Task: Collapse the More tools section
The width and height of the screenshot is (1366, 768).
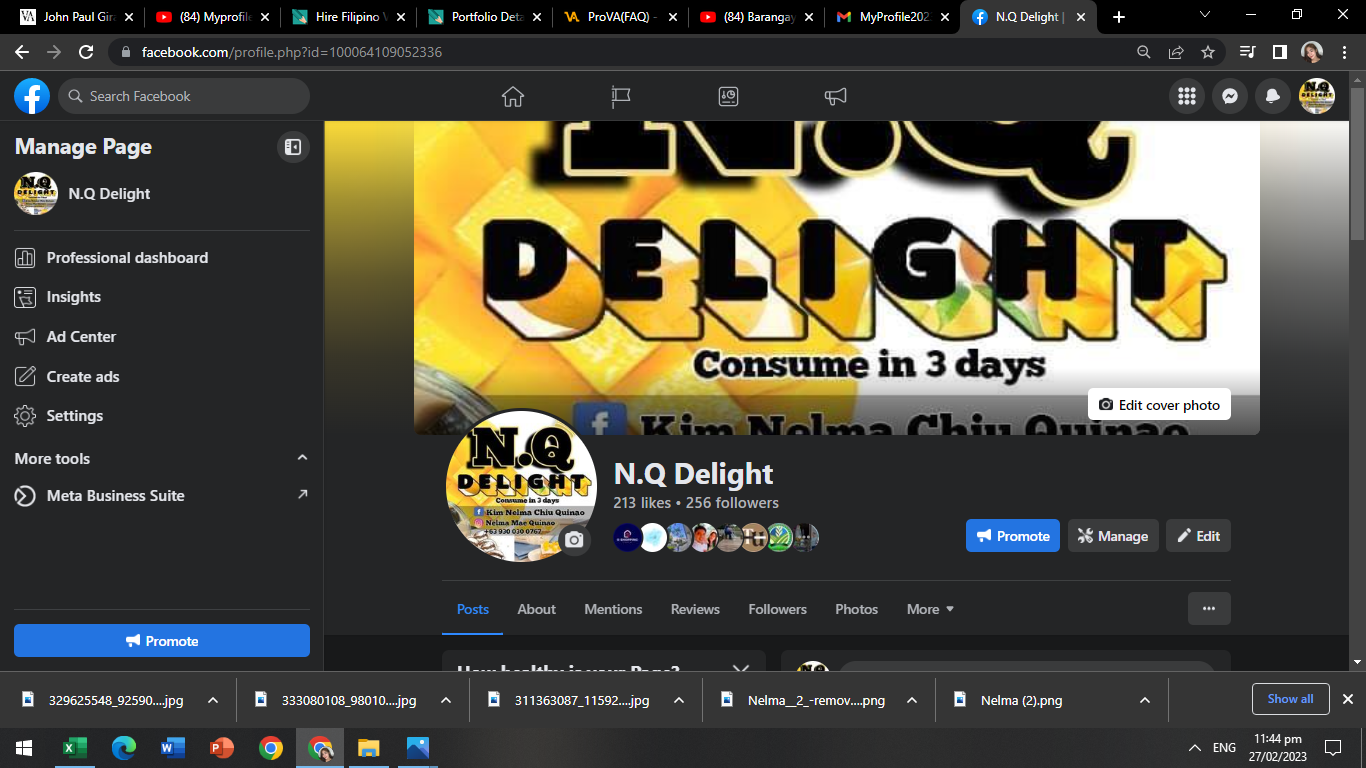Action: click(x=302, y=458)
